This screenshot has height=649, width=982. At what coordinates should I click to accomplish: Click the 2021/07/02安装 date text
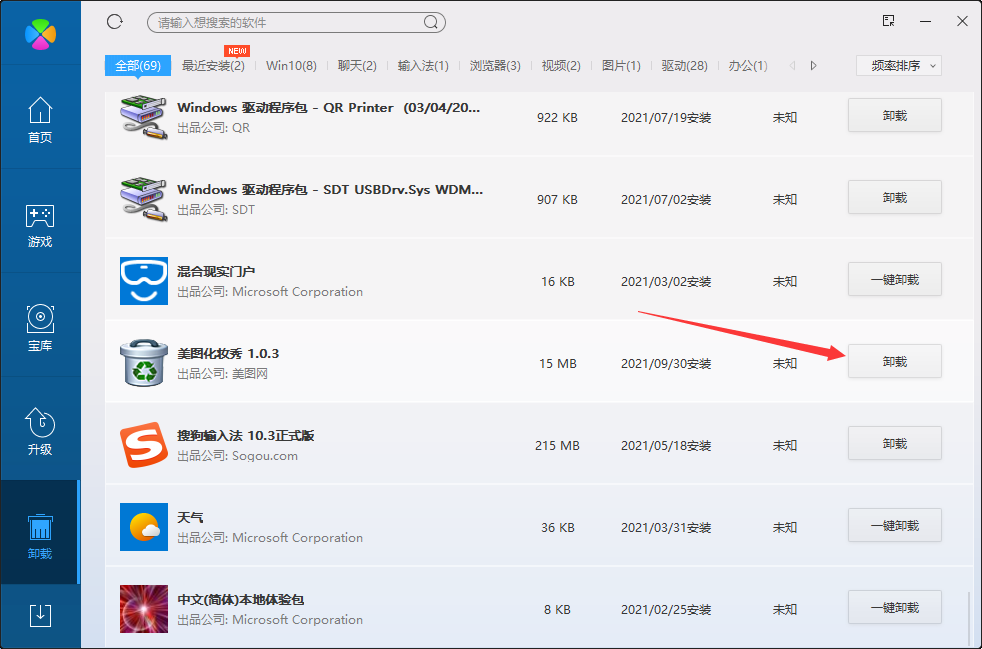click(x=666, y=199)
